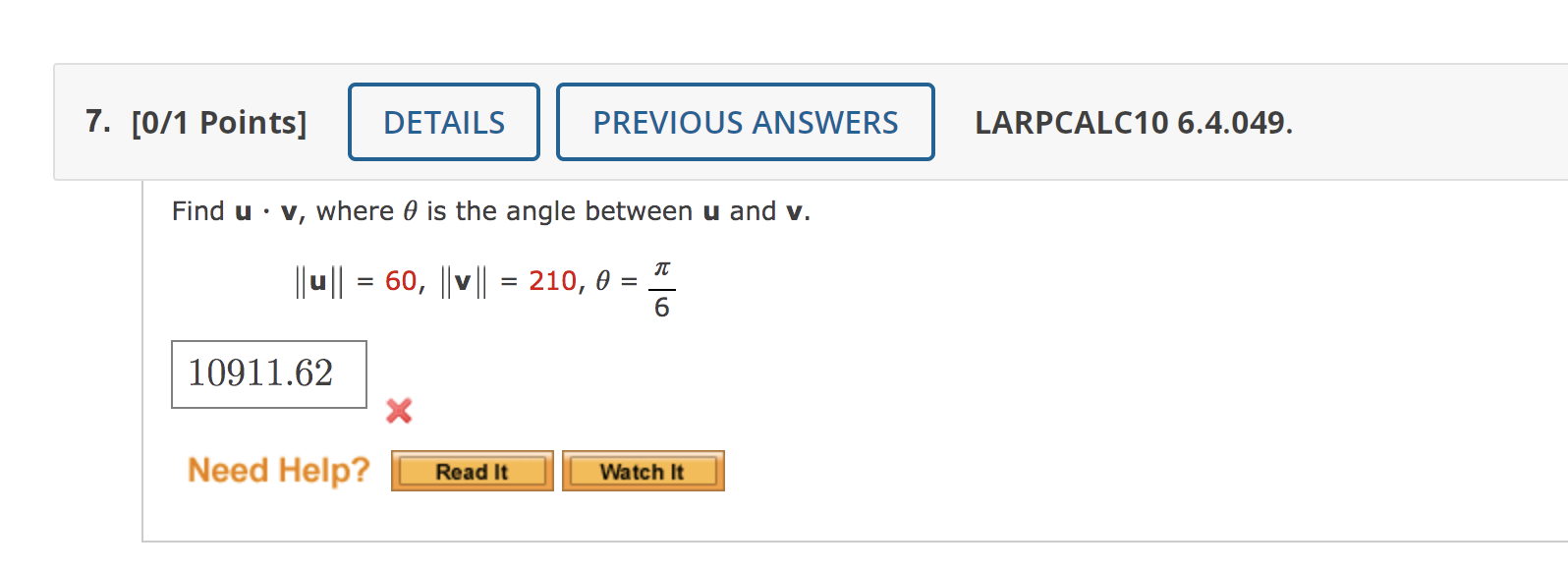Screen dimensions: 1568x572
Task: Open the Read It textbook resource
Action: tap(472, 470)
